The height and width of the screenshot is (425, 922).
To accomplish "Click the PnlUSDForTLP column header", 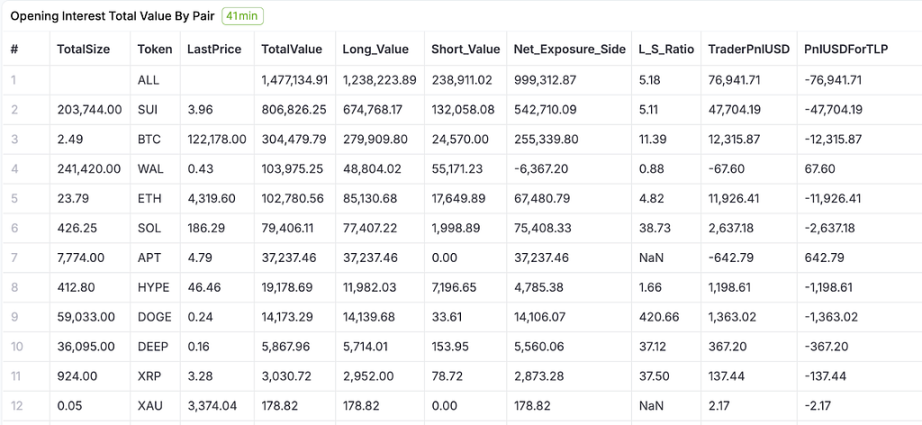I will [845, 49].
